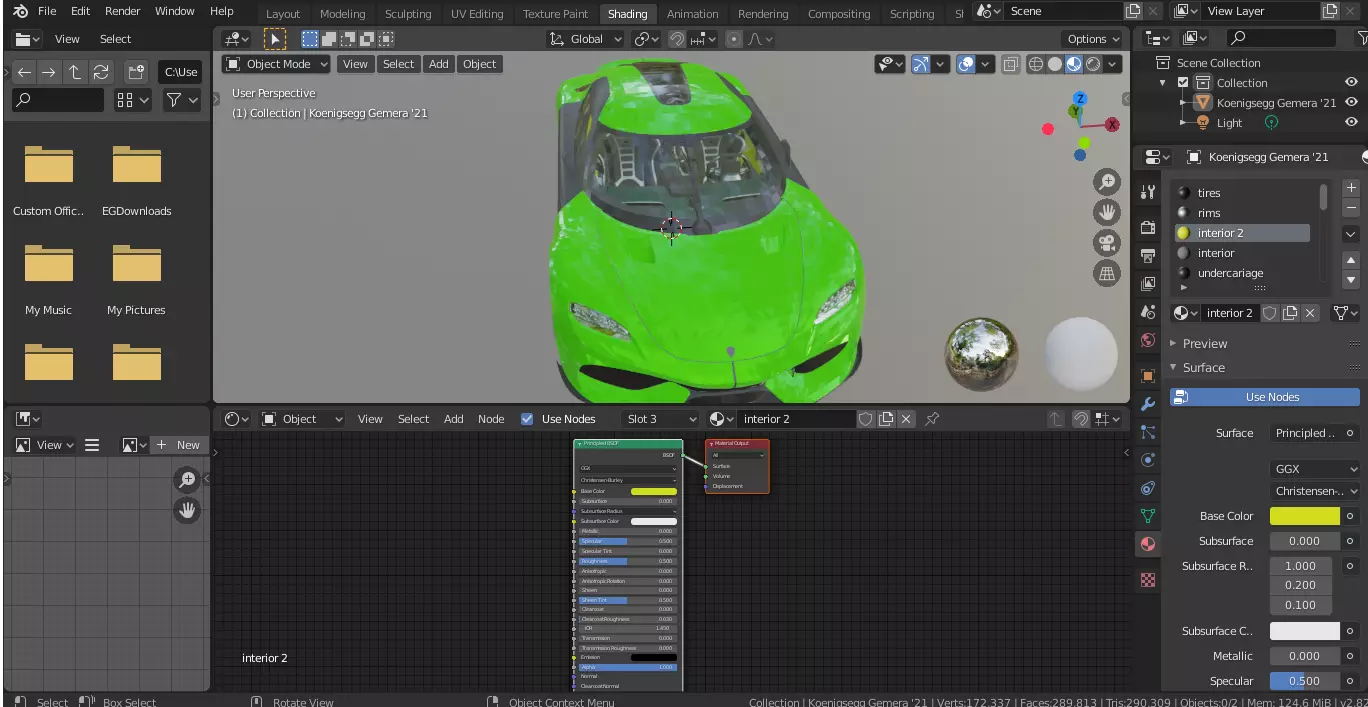The width and height of the screenshot is (1368, 707).
Task: Move material slot up
Action: tap(1351, 260)
